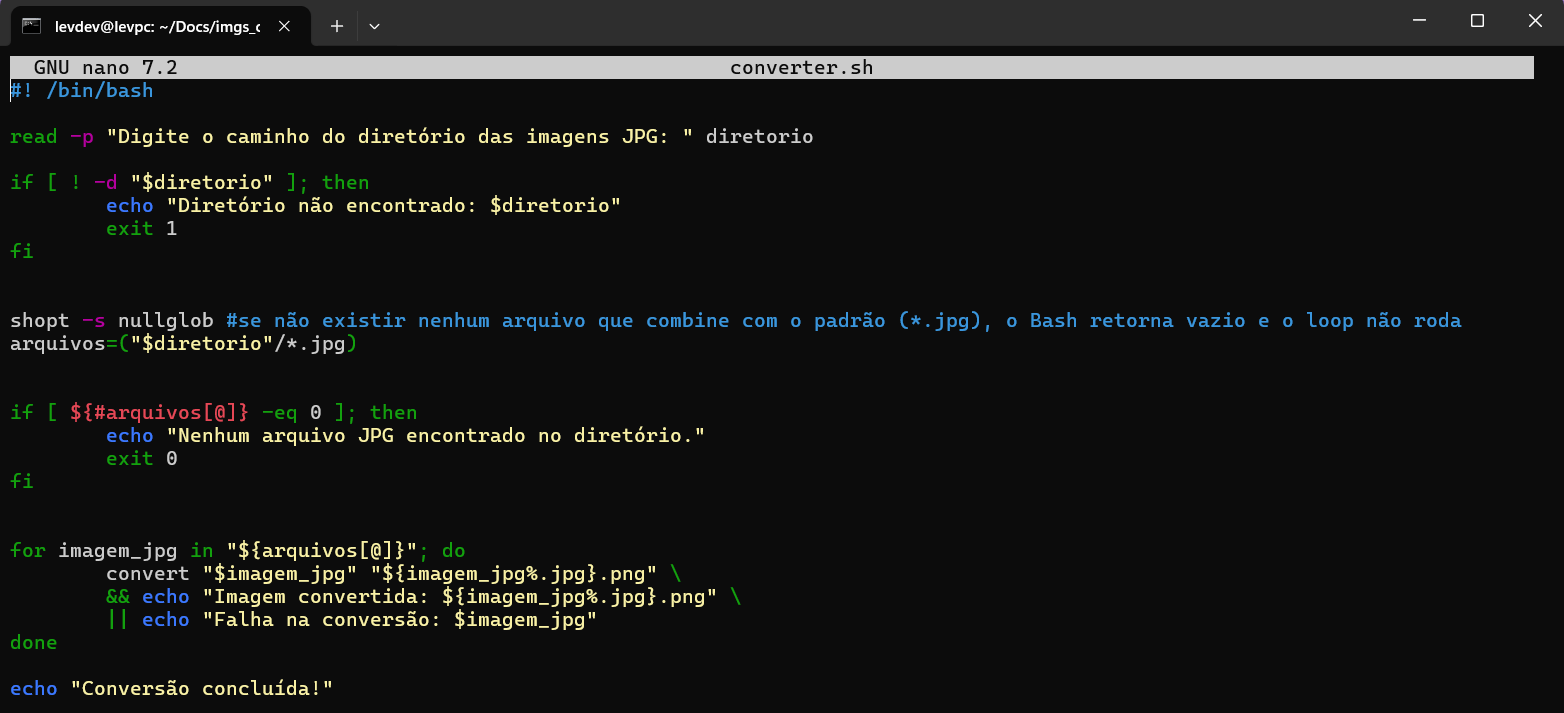This screenshot has height=713, width=1564.
Task: Click the arquivos=("$diretorio"/*.jpg) line
Action: click(x=183, y=344)
